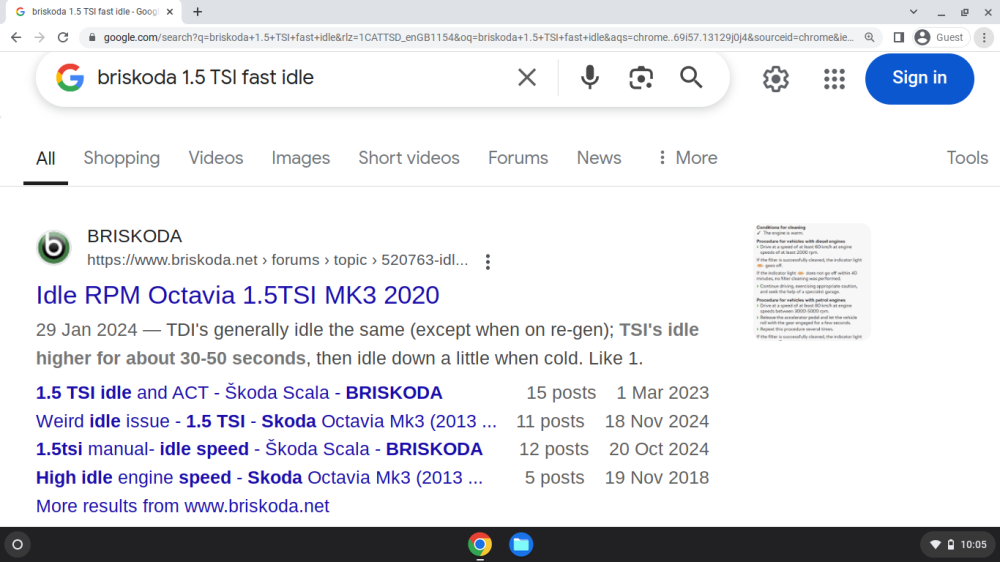Open a new browser tab with plus icon
Screen dimensions: 1000x562
(x=198, y=11)
